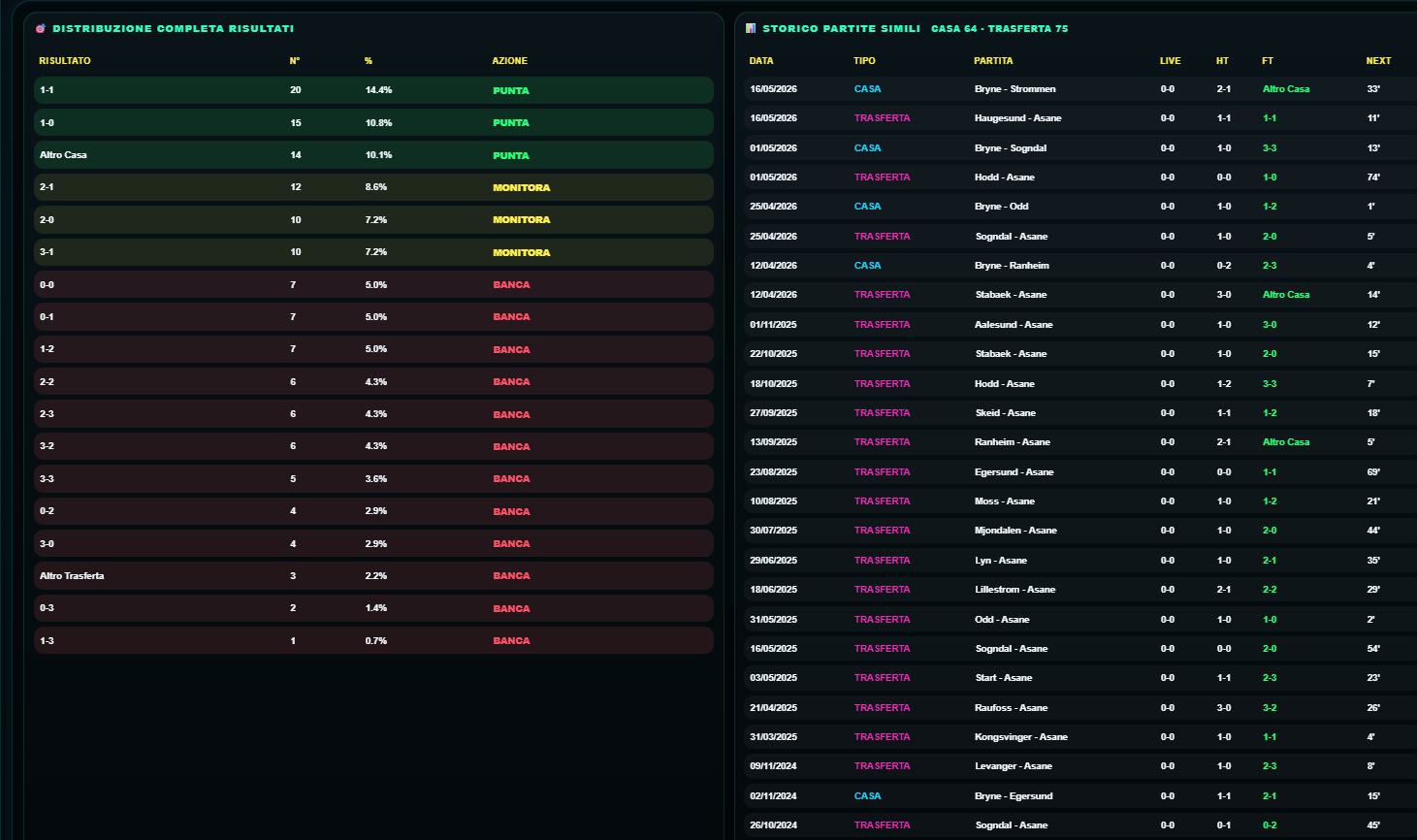
Task: Click the count 14 in the Altro Casa row
Action: 296,155
